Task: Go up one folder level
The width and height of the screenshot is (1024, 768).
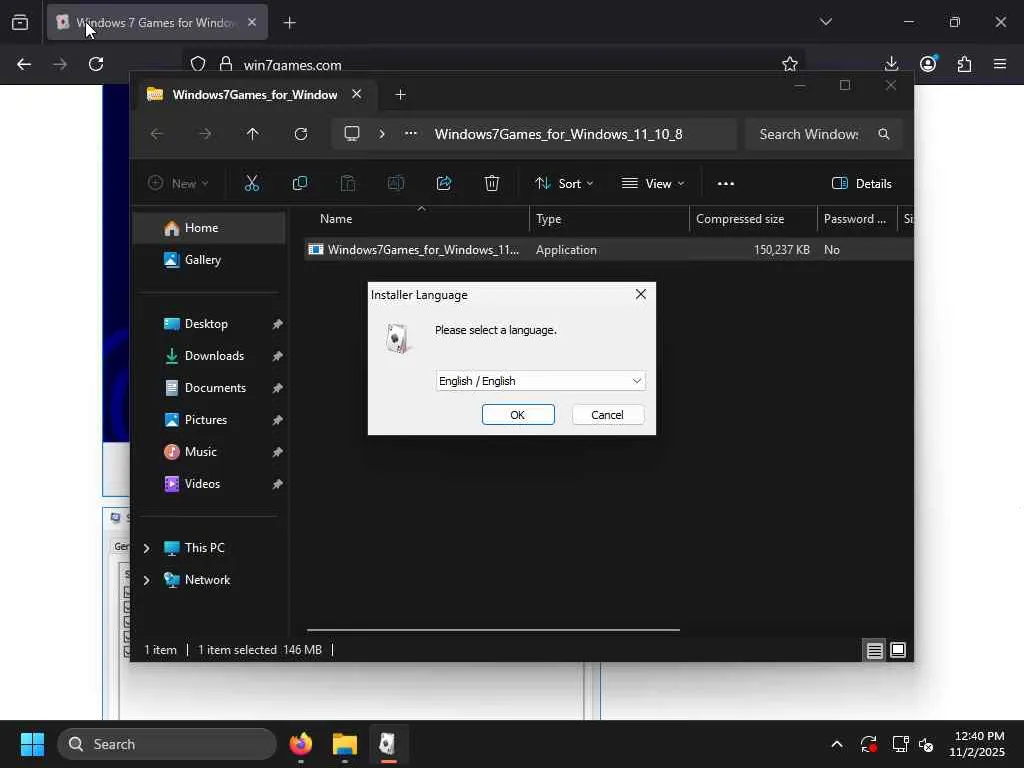Action: pyautogui.click(x=253, y=134)
